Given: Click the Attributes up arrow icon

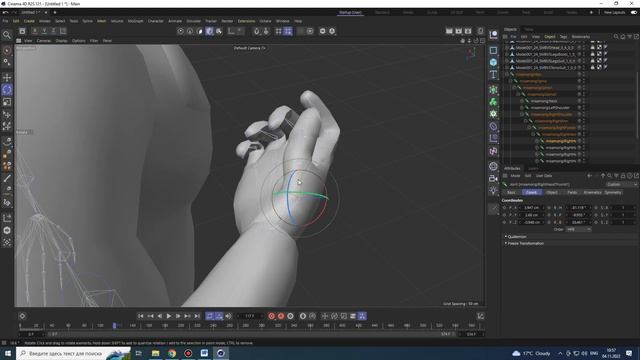Looking at the screenshot, I should tap(603, 176).
